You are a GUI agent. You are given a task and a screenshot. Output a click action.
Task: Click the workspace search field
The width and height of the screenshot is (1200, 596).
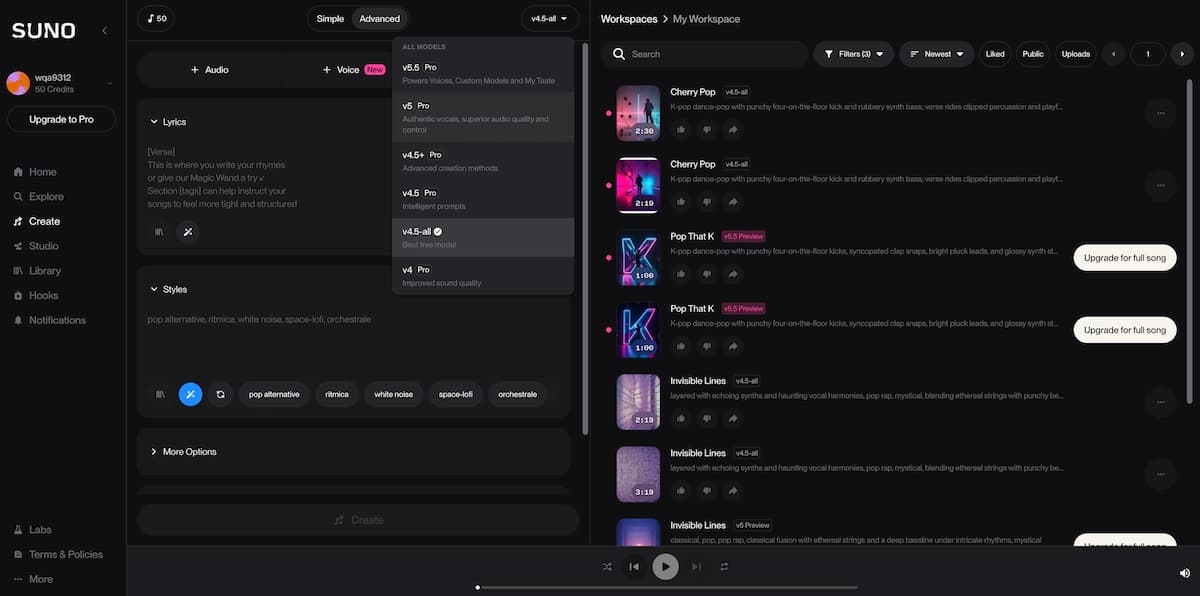(705, 54)
